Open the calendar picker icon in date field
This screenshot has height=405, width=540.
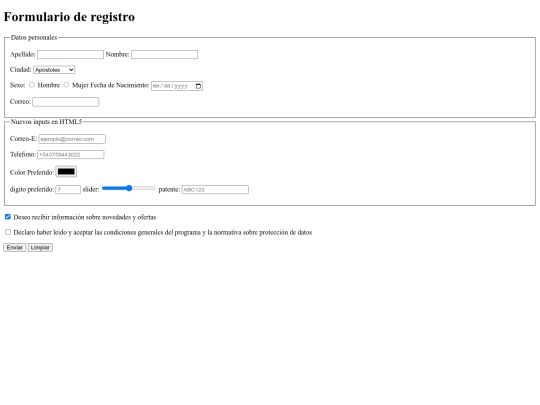coord(198,86)
